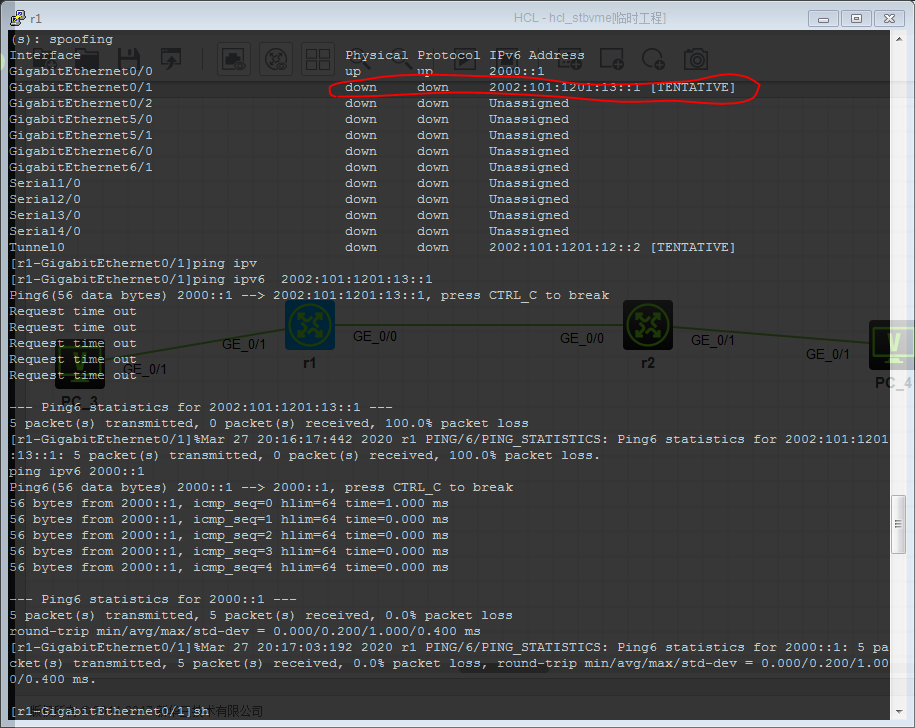Click the r2 router name label

pos(648,363)
